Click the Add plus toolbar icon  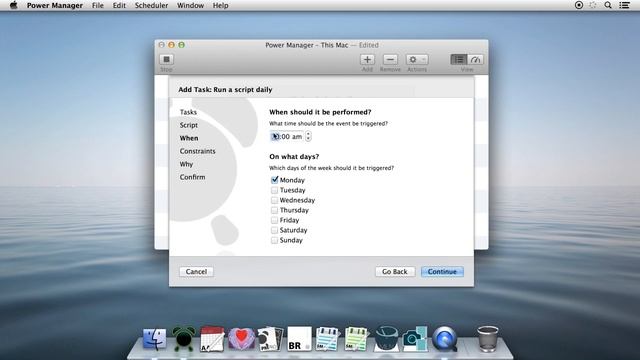367,60
